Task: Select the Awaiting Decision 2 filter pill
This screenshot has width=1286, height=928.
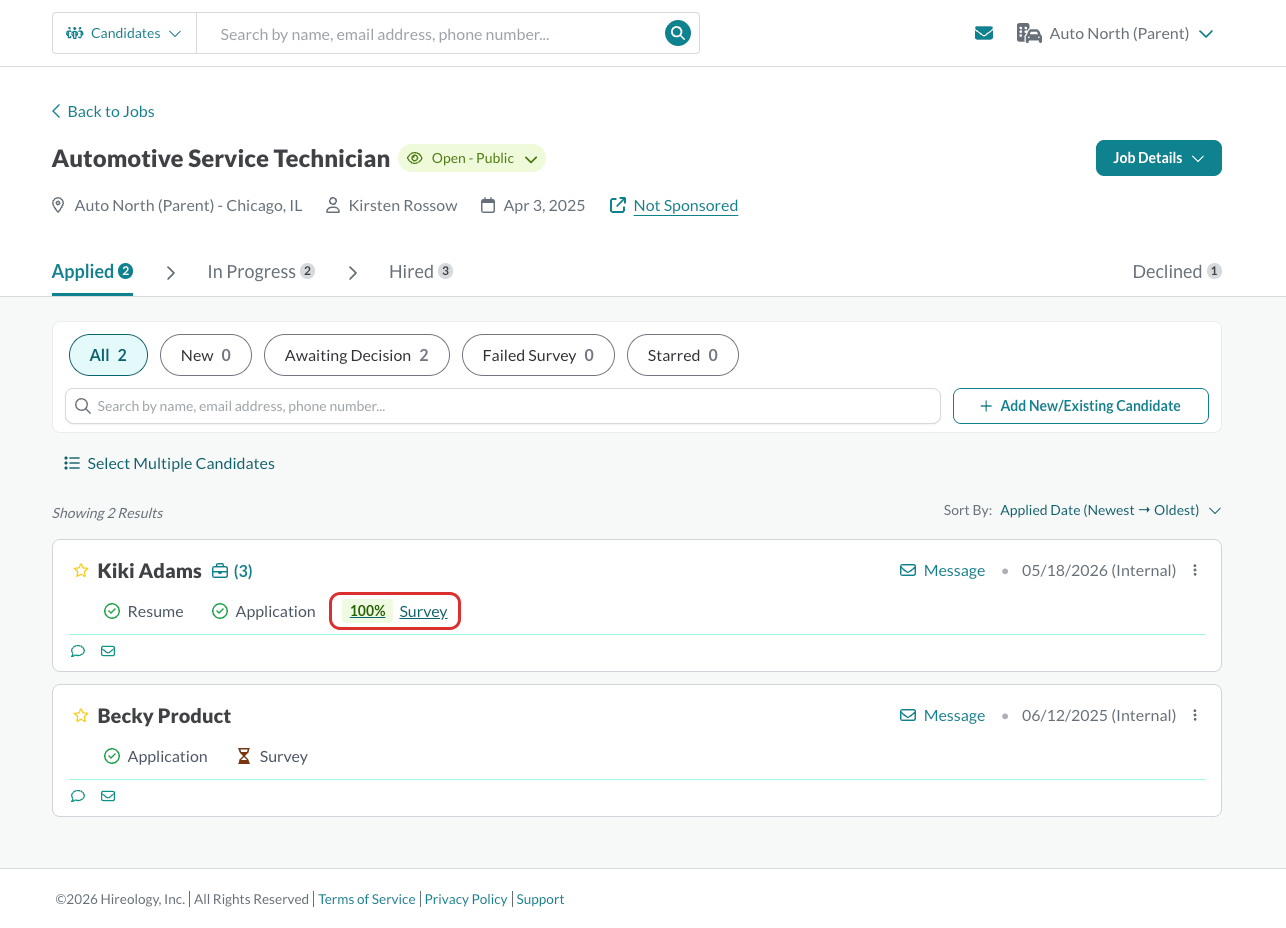Action: [357, 355]
